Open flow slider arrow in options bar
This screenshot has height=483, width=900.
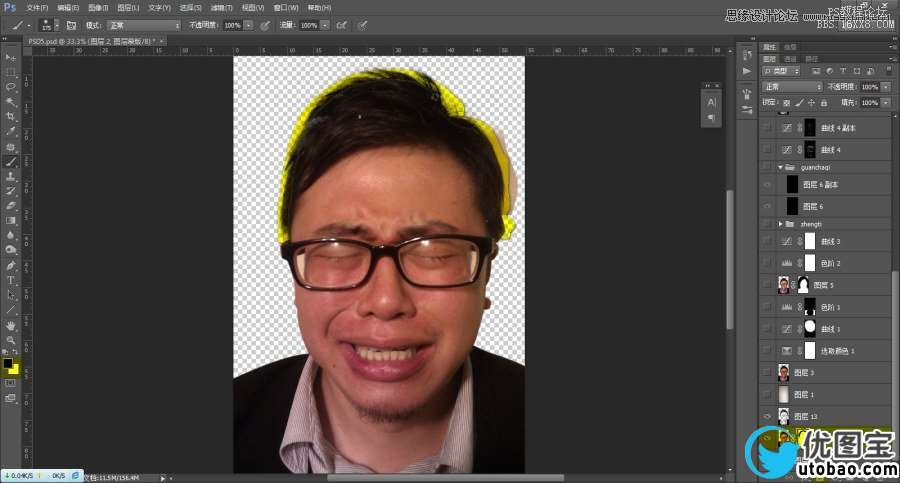(325, 25)
